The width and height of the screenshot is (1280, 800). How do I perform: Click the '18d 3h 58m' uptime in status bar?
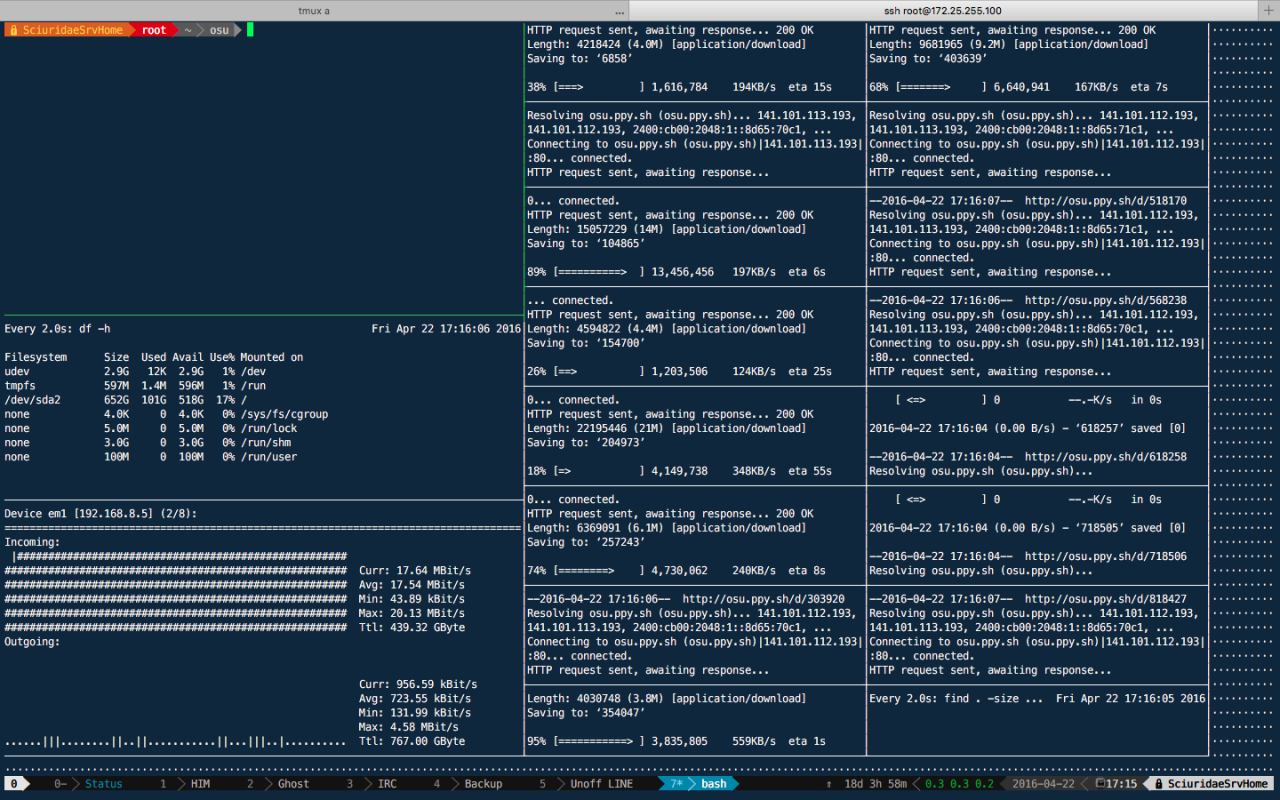pyautogui.click(x=875, y=784)
